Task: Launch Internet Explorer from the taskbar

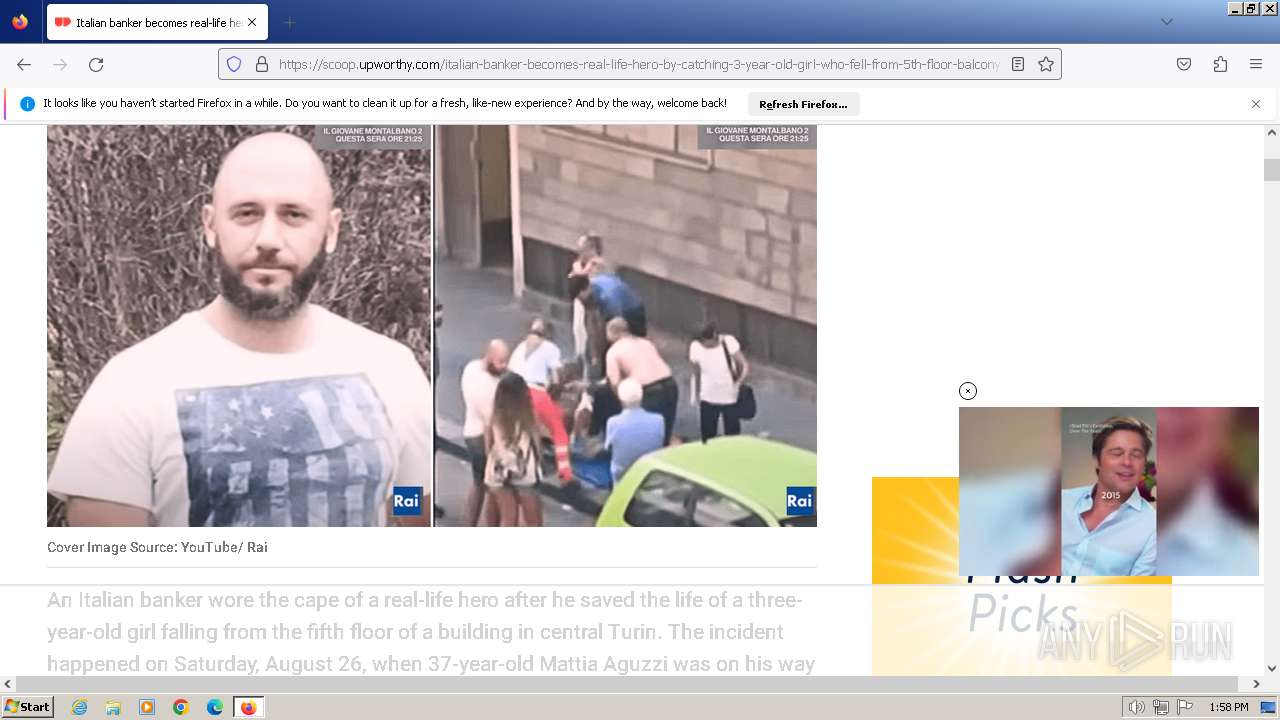Action: point(79,707)
